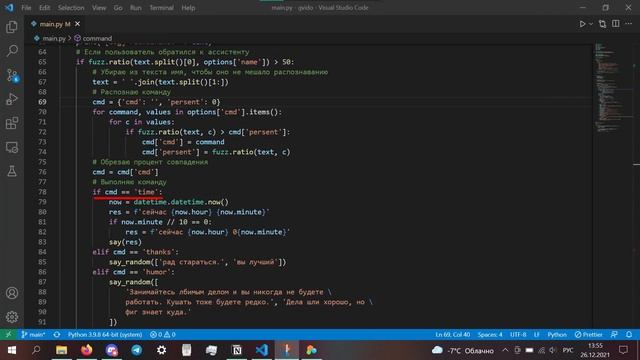
Task: Open the Terminal menu
Action: click(161, 8)
